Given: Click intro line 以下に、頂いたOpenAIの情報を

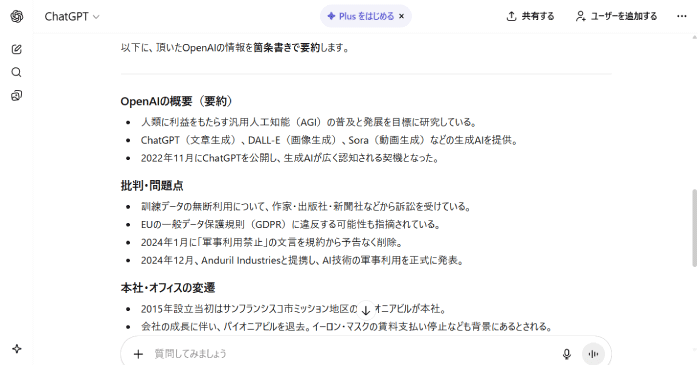Looking at the screenshot, I should (235, 47).
